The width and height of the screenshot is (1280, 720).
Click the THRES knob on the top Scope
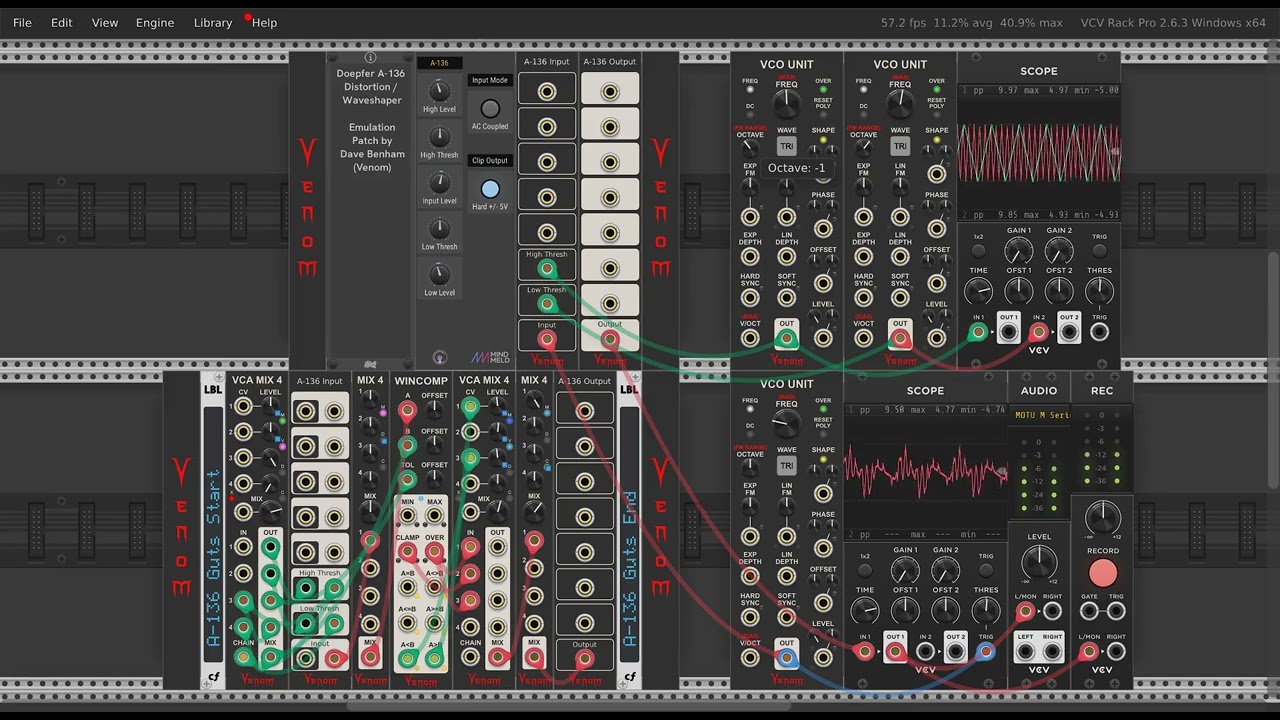coord(1099,292)
